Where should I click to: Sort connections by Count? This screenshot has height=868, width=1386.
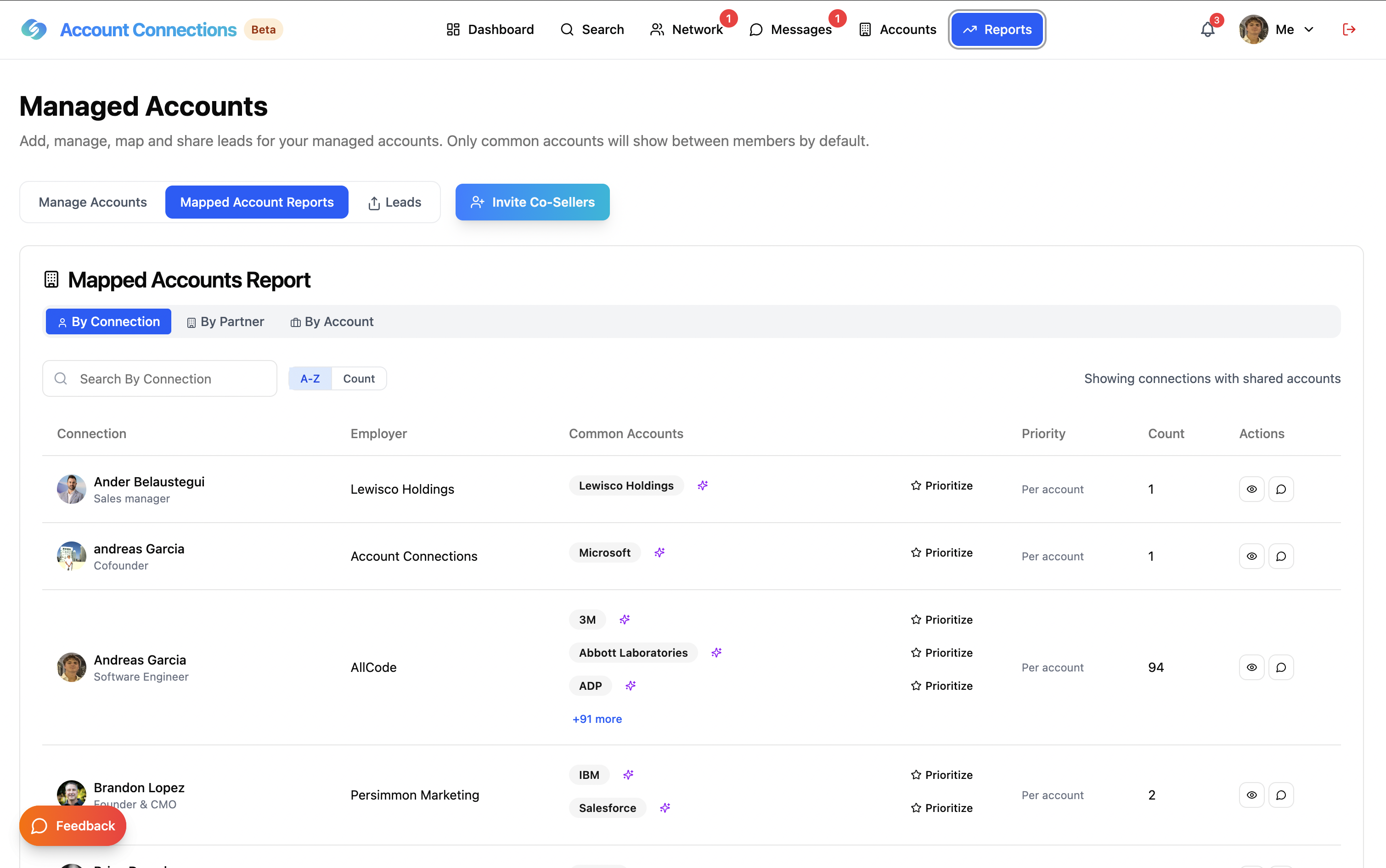click(x=359, y=379)
